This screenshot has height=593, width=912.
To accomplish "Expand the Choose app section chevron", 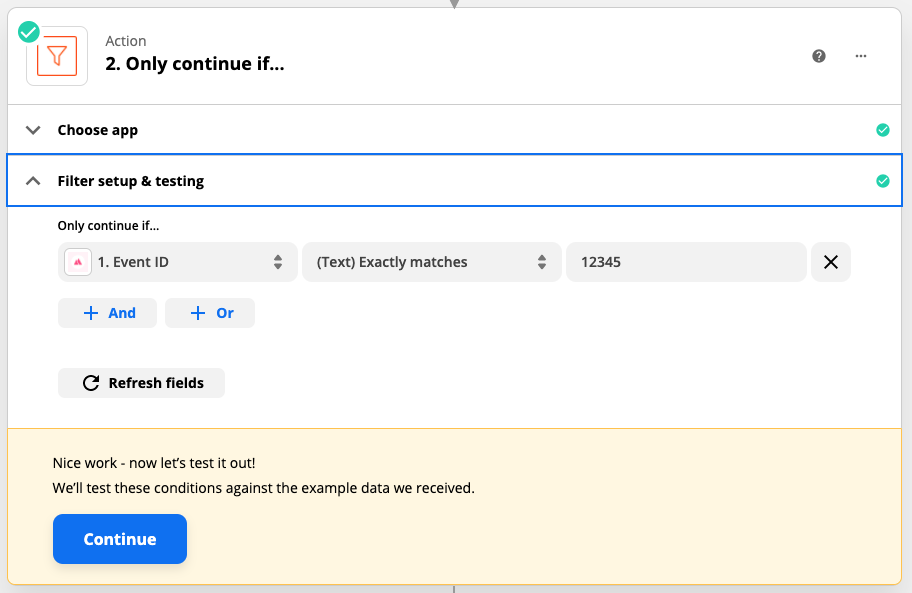I will (33, 130).
